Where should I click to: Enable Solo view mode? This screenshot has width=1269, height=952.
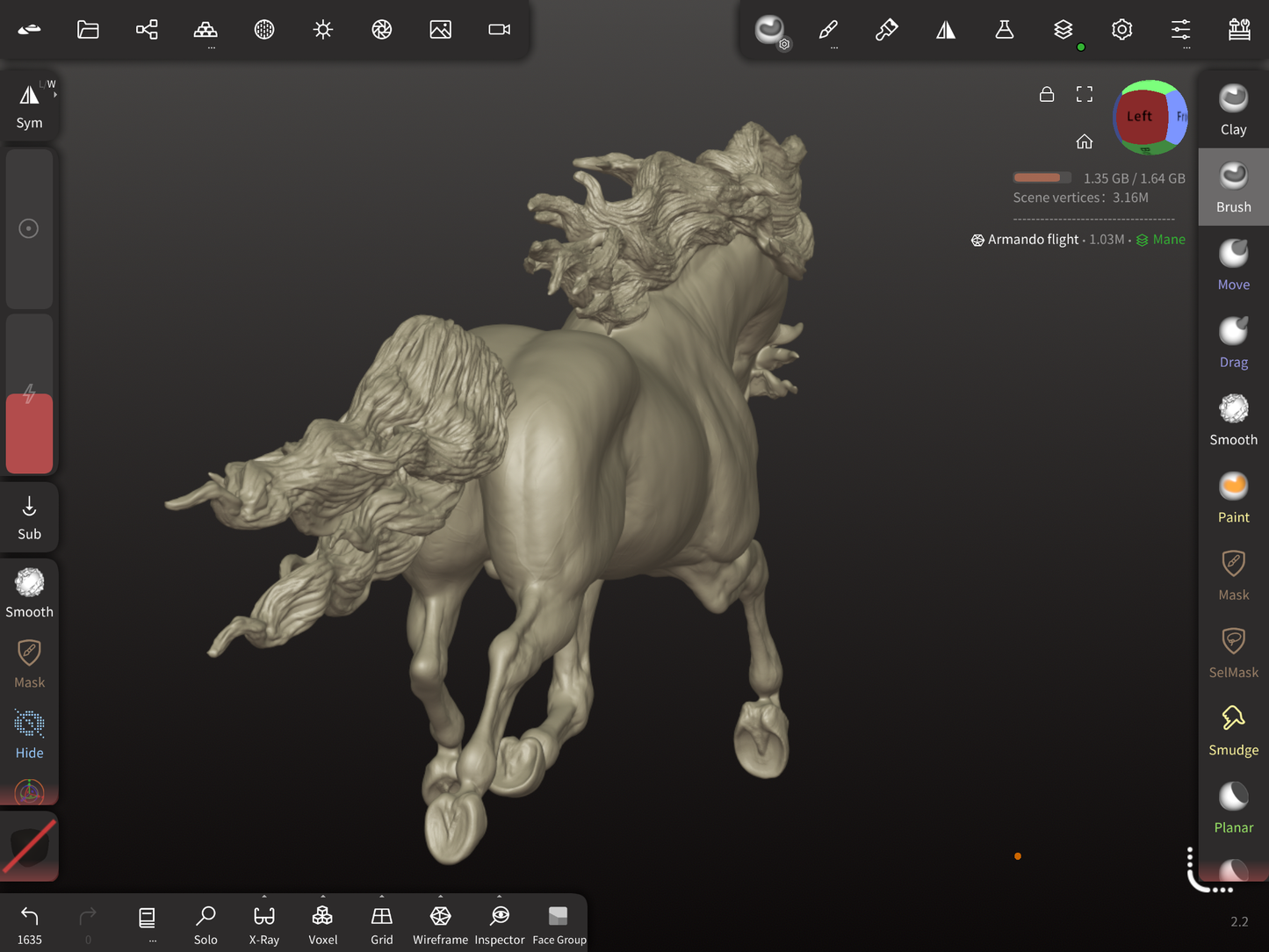tap(205, 924)
